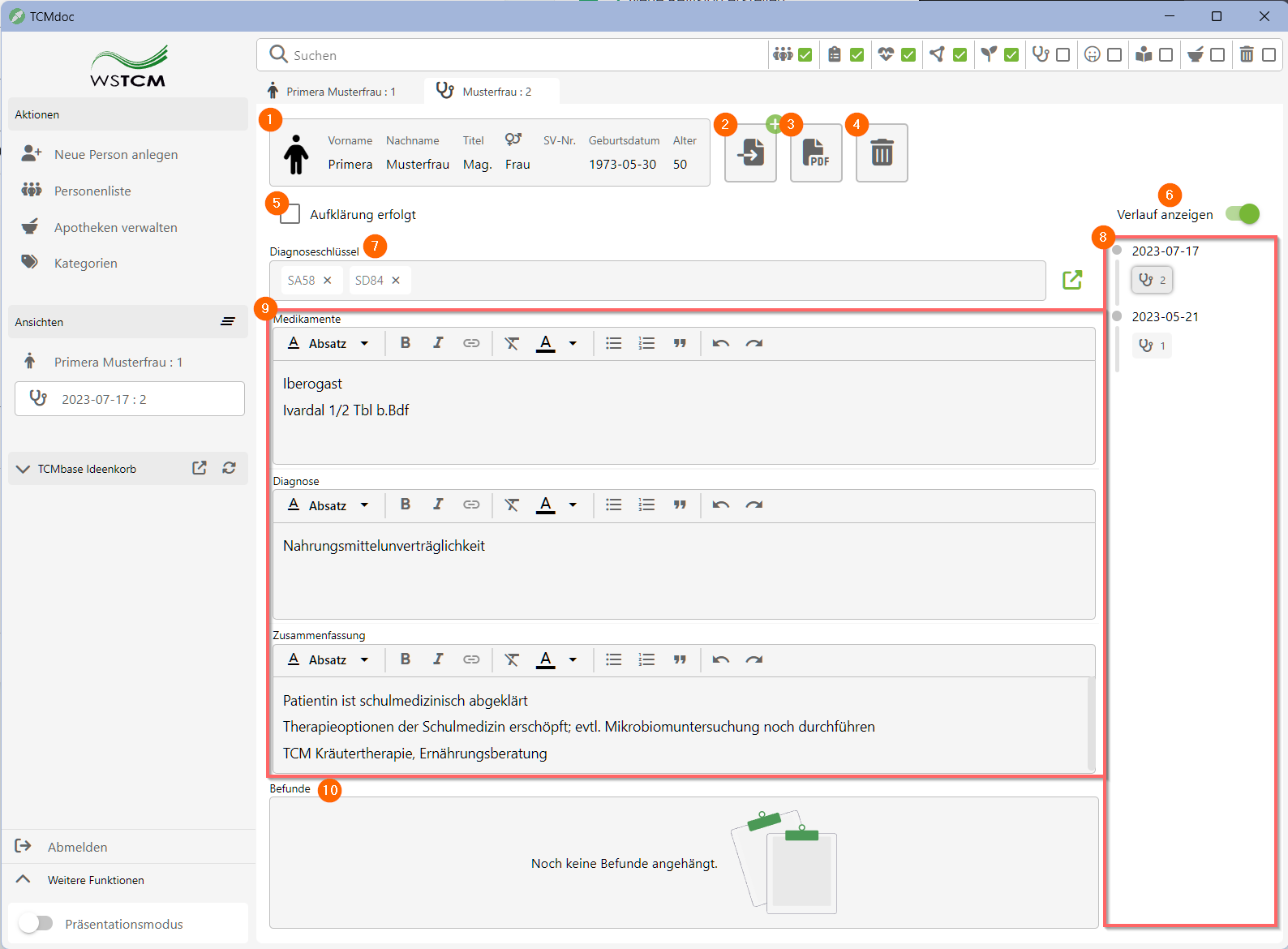
Task: Click Abmelden to log out
Action: pyautogui.click(x=77, y=847)
